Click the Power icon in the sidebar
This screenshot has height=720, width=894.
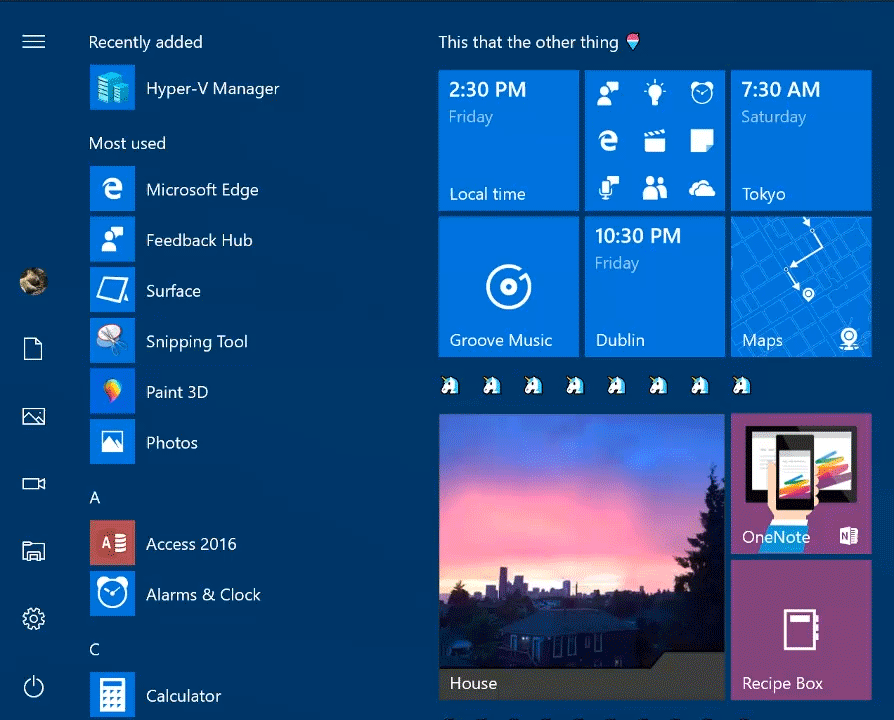pos(33,687)
